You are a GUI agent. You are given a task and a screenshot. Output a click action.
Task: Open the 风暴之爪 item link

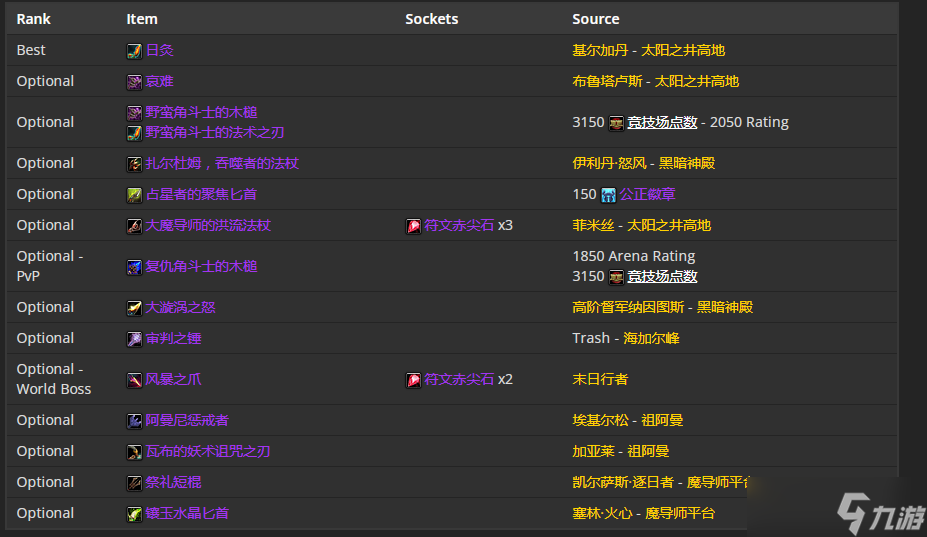[x=173, y=379]
